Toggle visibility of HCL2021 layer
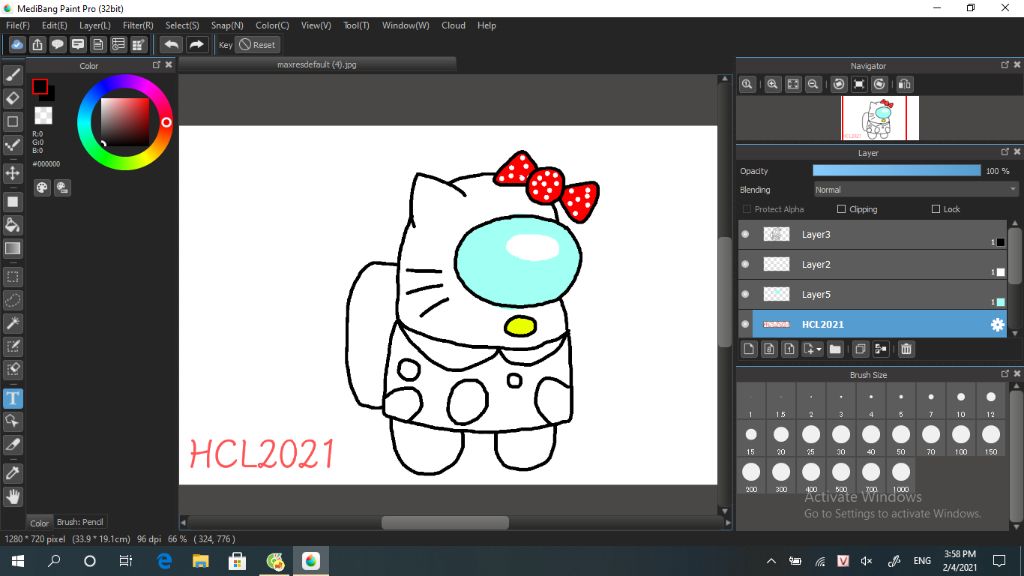Viewport: 1024px width, 576px height. click(x=745, y=325)
